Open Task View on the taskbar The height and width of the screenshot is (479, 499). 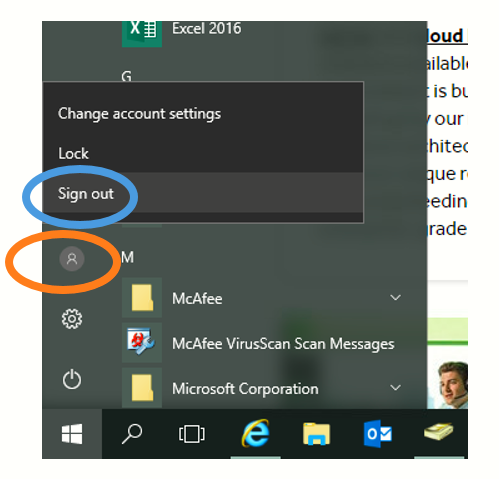pos(192,434)
